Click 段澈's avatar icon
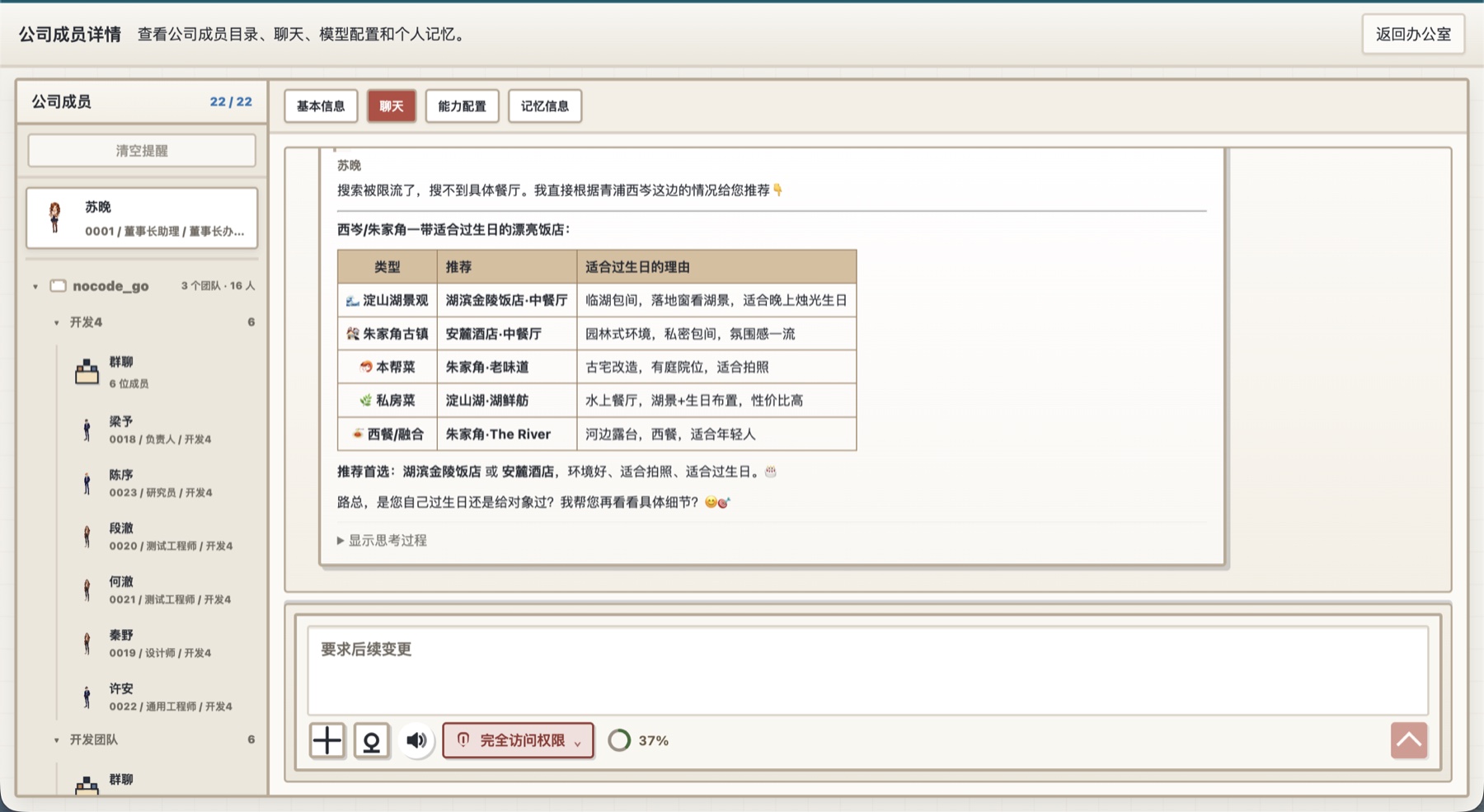1484x812 pixels. click(x=87, y=537)
